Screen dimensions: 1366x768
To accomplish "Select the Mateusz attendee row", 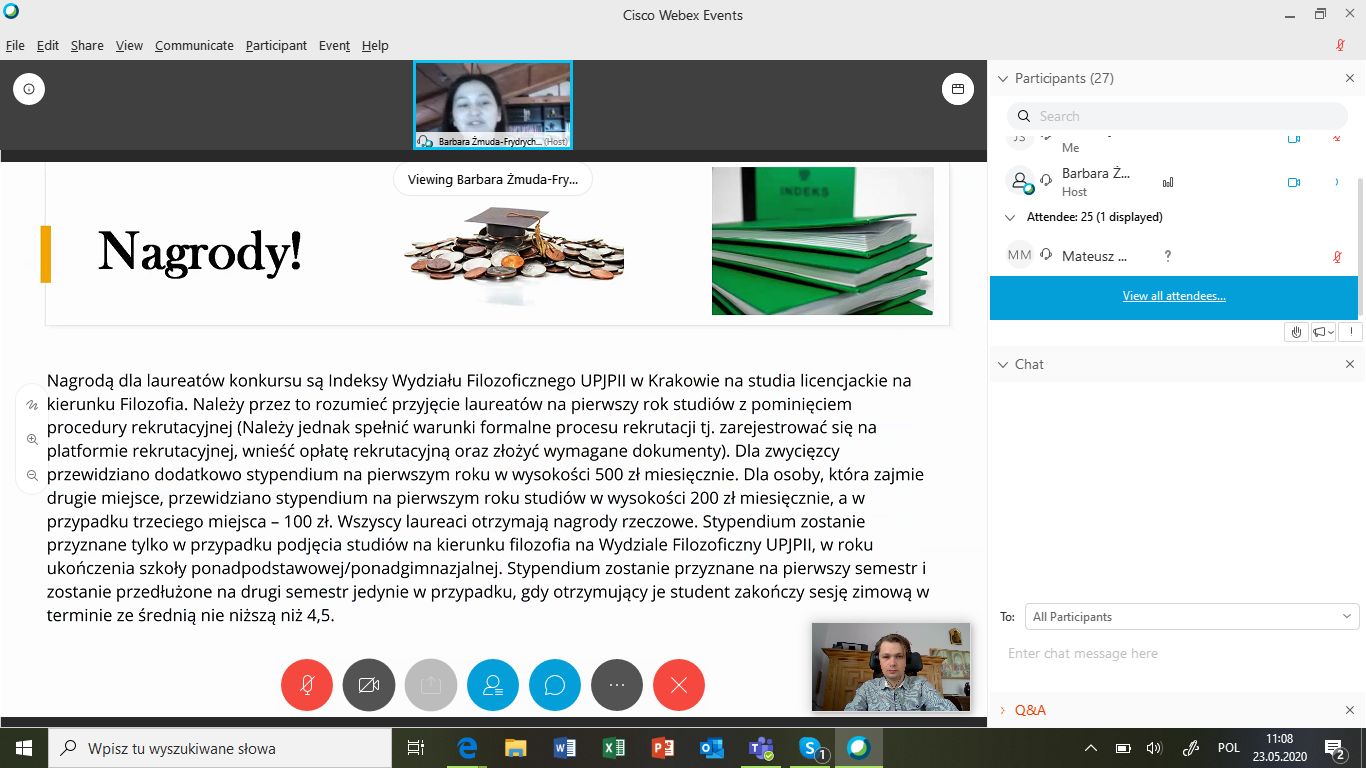I will point(1174,256).
